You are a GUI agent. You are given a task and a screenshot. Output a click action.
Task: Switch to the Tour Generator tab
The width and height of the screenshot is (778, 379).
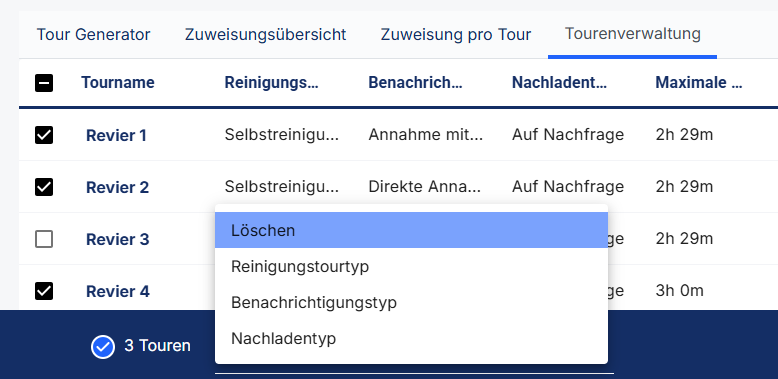[x=93, y=35]
